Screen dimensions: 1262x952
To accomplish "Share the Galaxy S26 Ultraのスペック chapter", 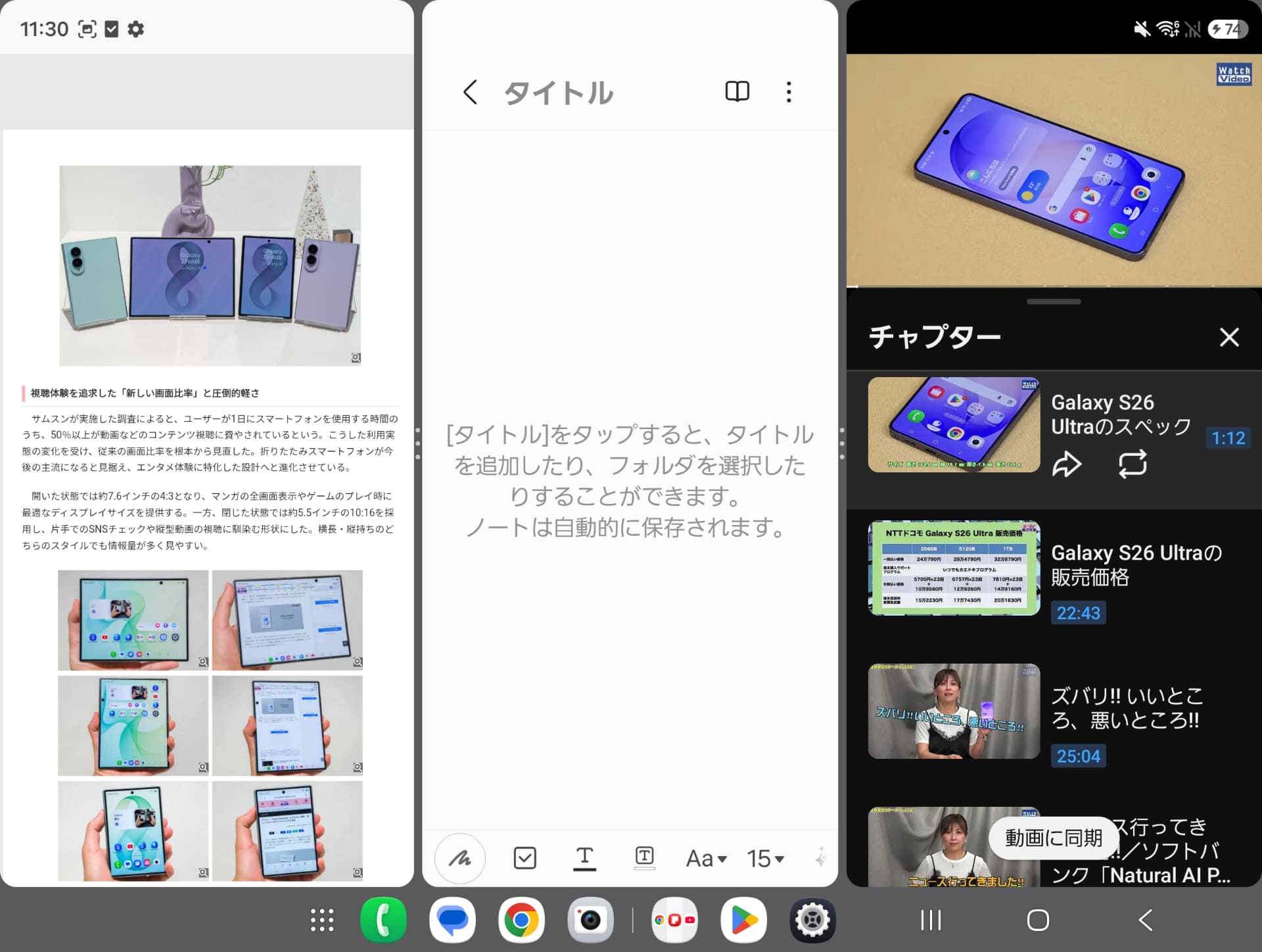I will tap(1066, 464).
